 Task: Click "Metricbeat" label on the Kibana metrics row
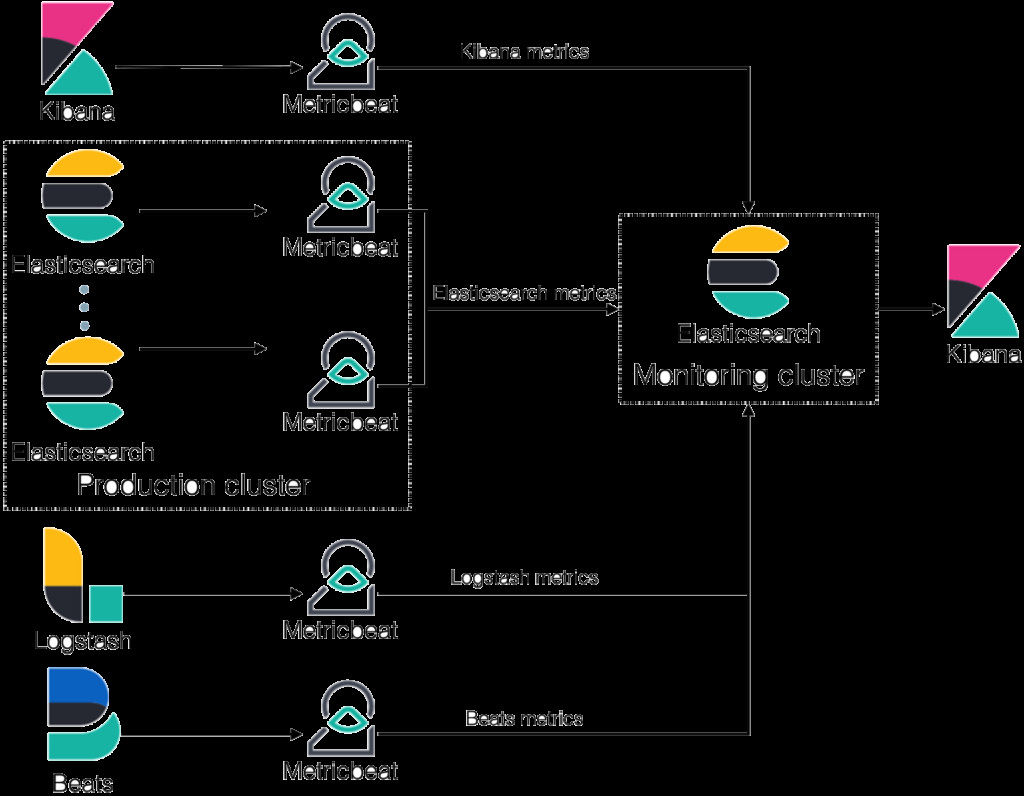tap(340, 104)
